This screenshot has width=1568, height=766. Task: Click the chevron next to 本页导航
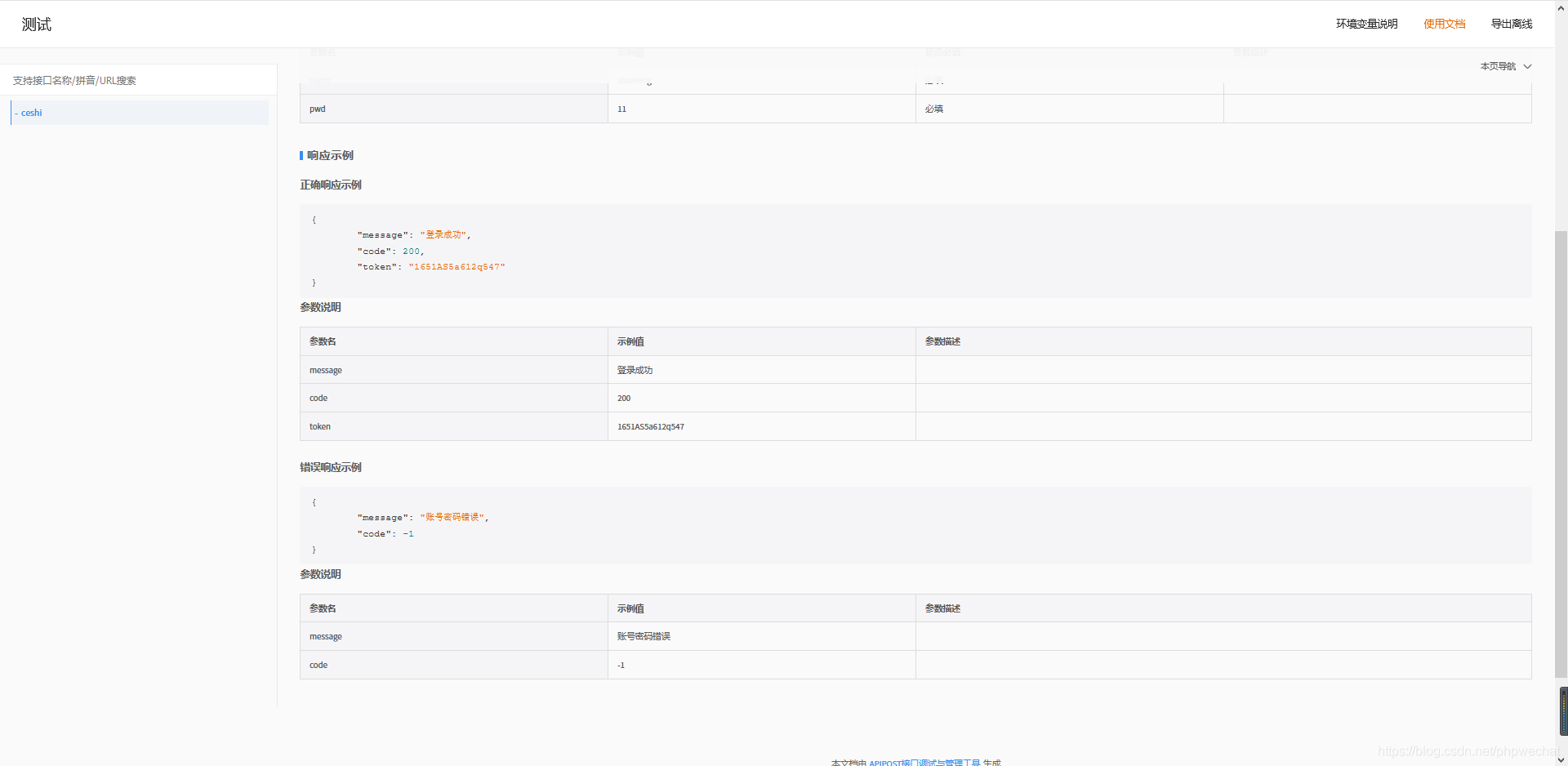pyautogui.click(x=1527, y=66)
